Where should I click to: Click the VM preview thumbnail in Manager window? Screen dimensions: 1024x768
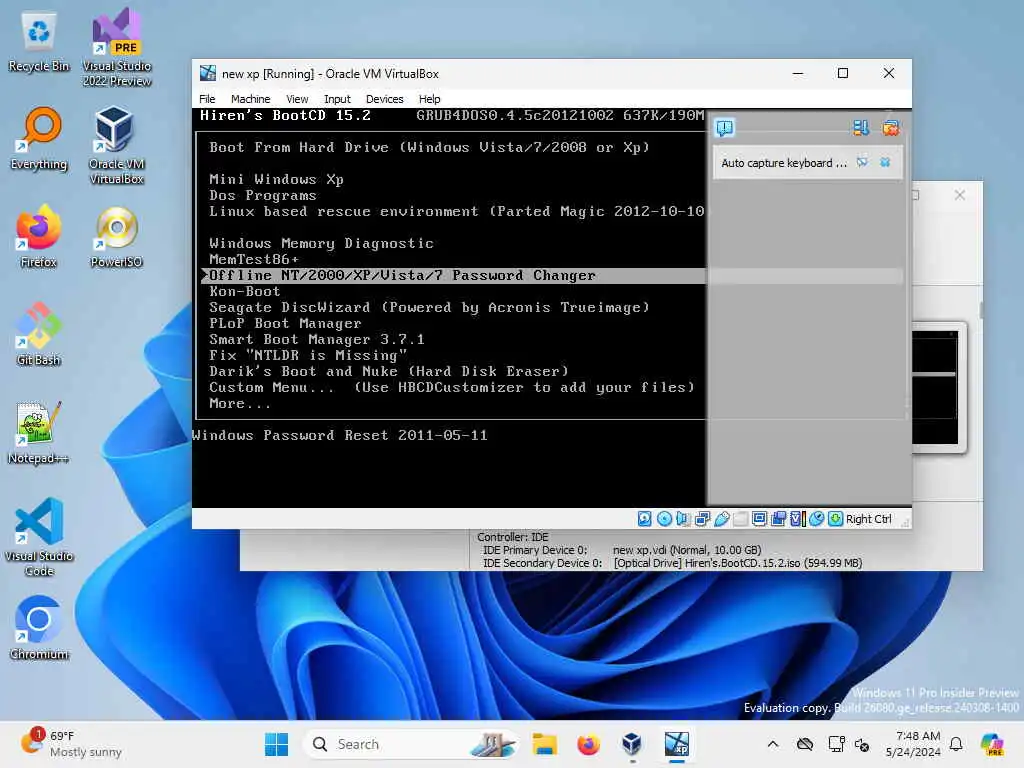935,387
